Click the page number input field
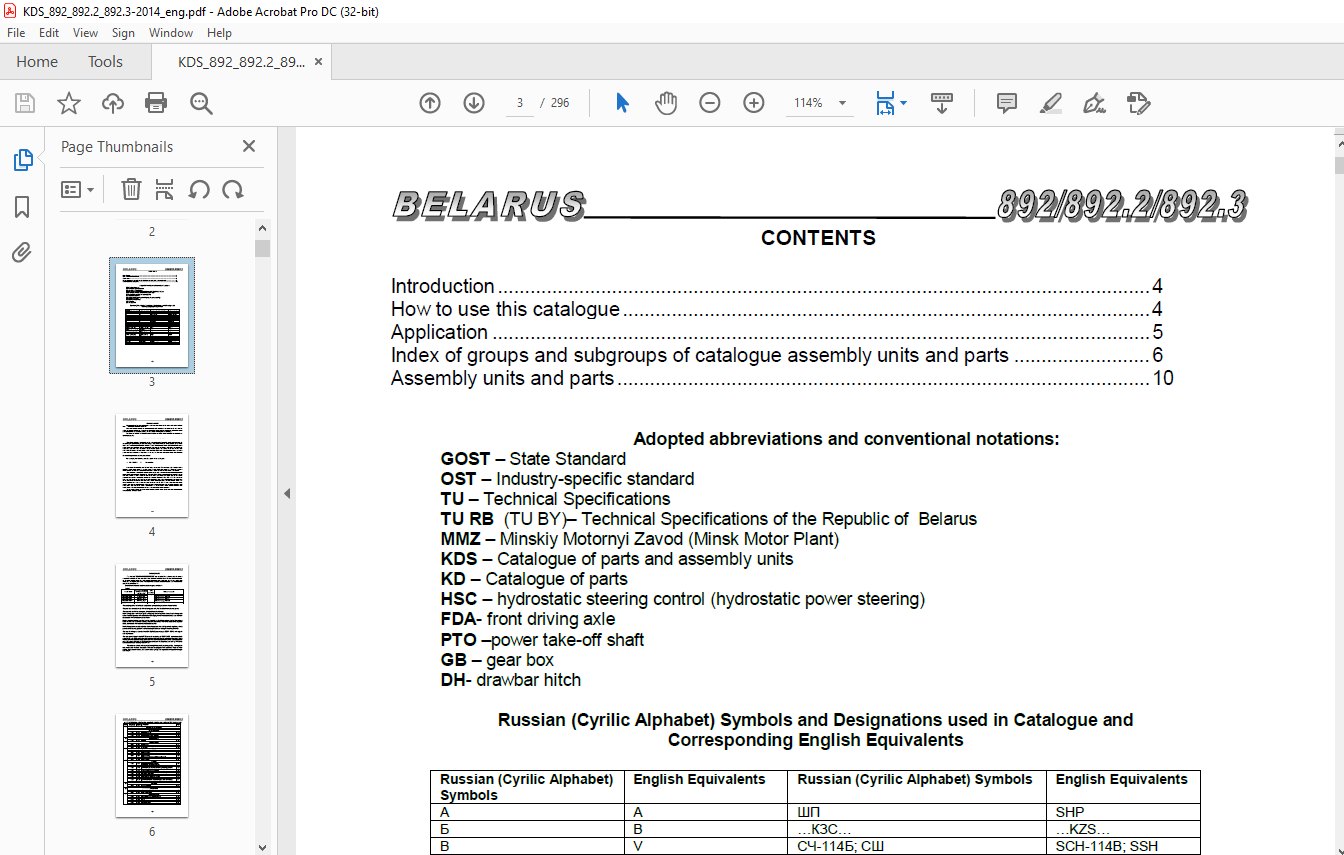The width and height of the screenshot is (1344, 855). click(520, 103)
